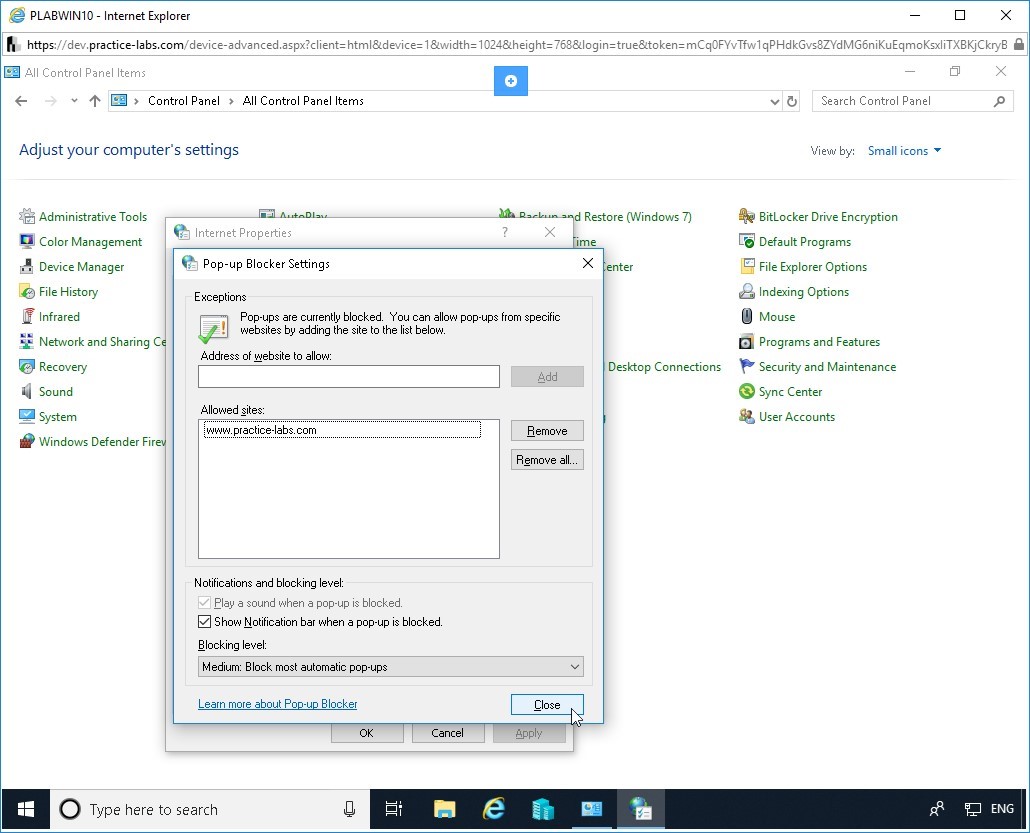Open recent locations dropdown arrow

point(74,101)
